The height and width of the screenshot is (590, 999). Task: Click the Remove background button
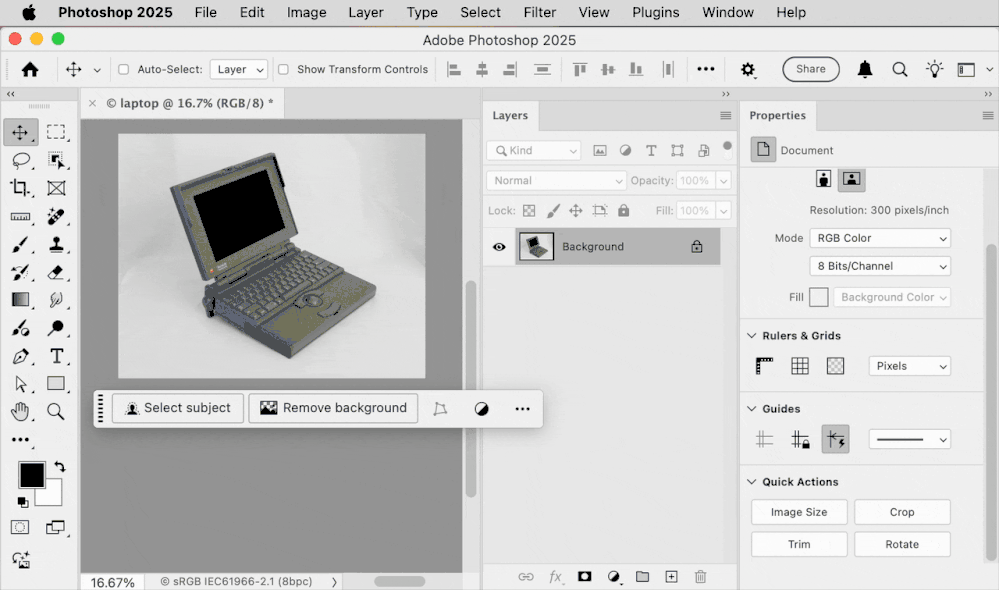[333, 408]
